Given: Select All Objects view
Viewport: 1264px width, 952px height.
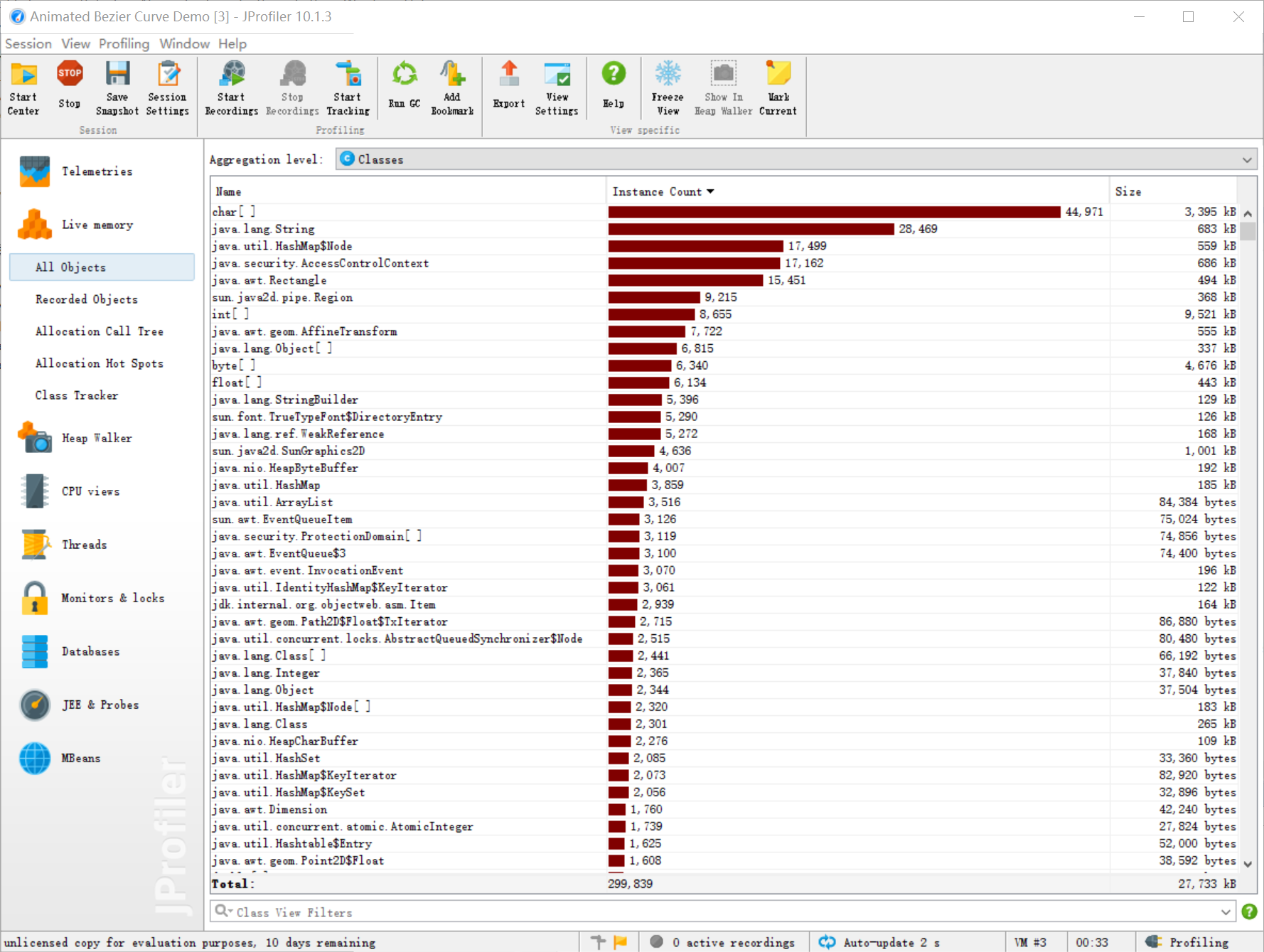Looking at the screenshot, I should [102, 267].
